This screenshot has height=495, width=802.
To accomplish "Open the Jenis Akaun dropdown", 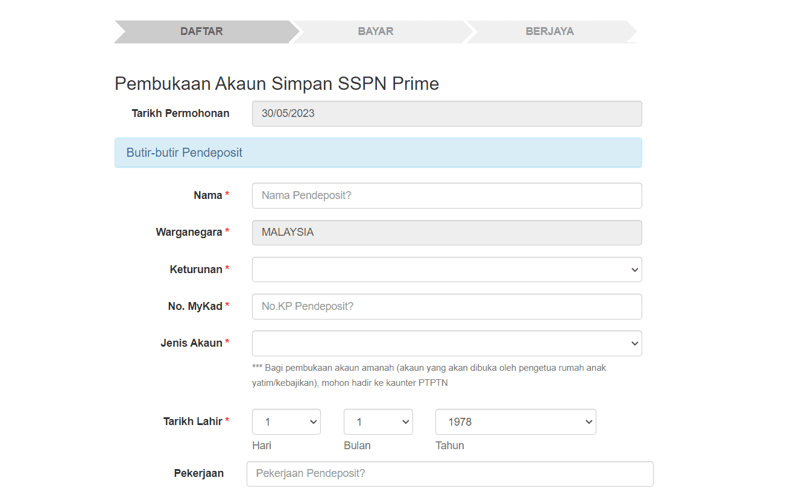I will [447, 343].
